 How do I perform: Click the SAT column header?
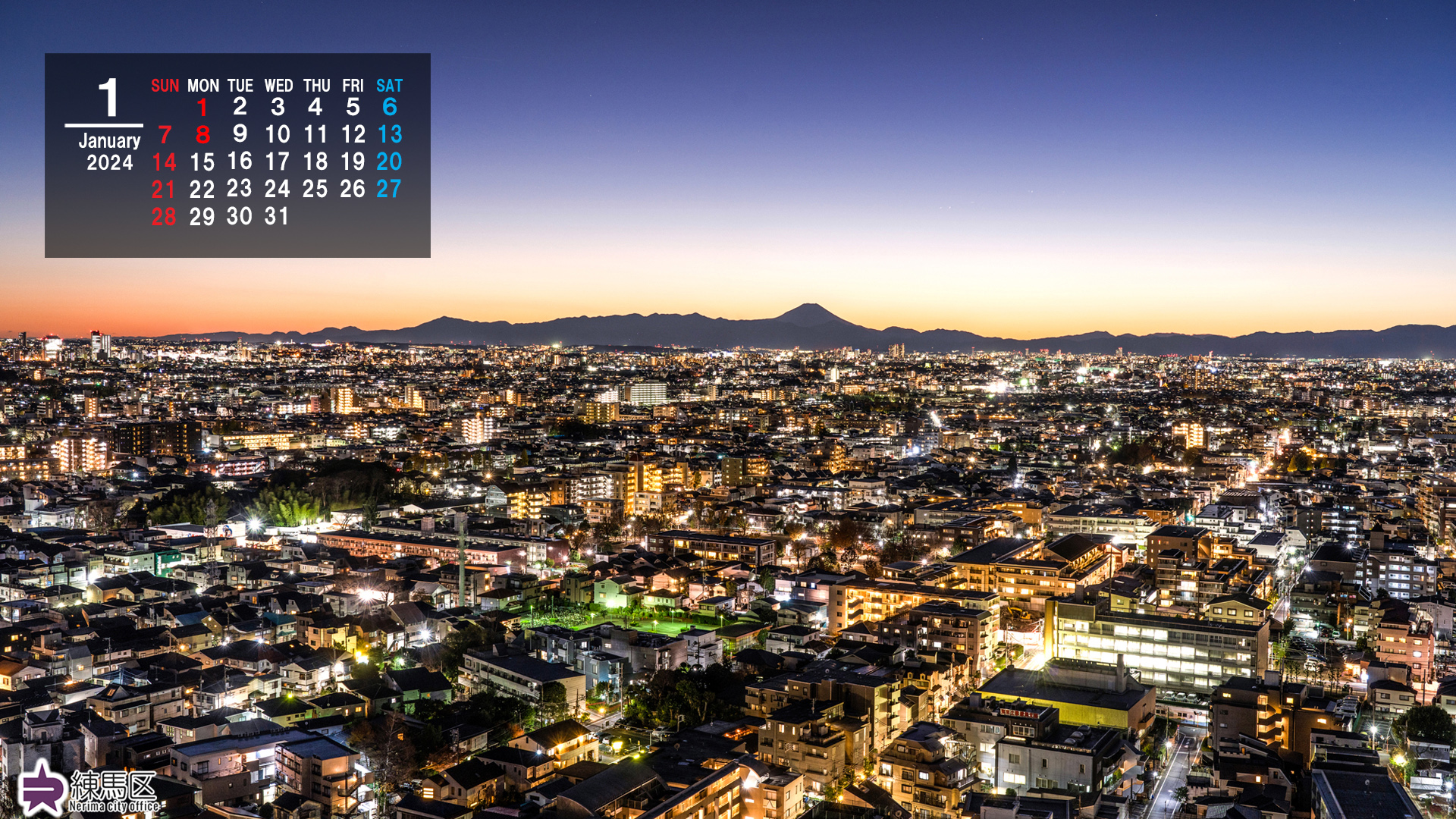(389, 86)
